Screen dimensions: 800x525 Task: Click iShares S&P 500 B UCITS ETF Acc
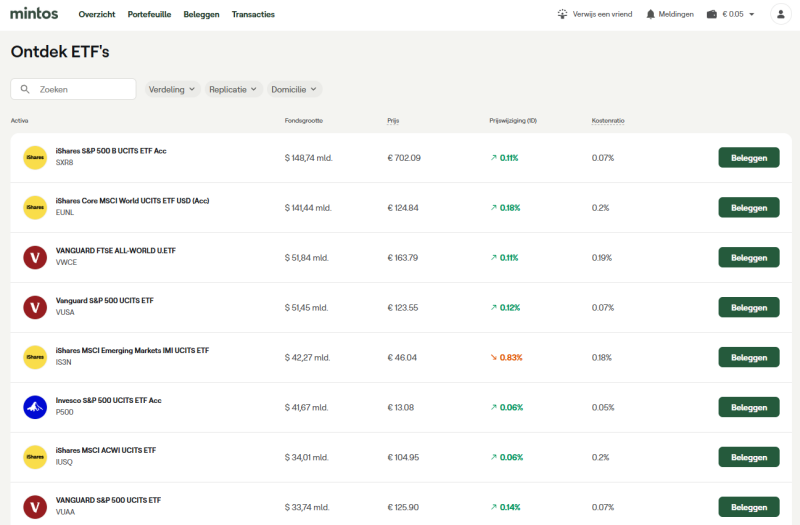point(111,151)
